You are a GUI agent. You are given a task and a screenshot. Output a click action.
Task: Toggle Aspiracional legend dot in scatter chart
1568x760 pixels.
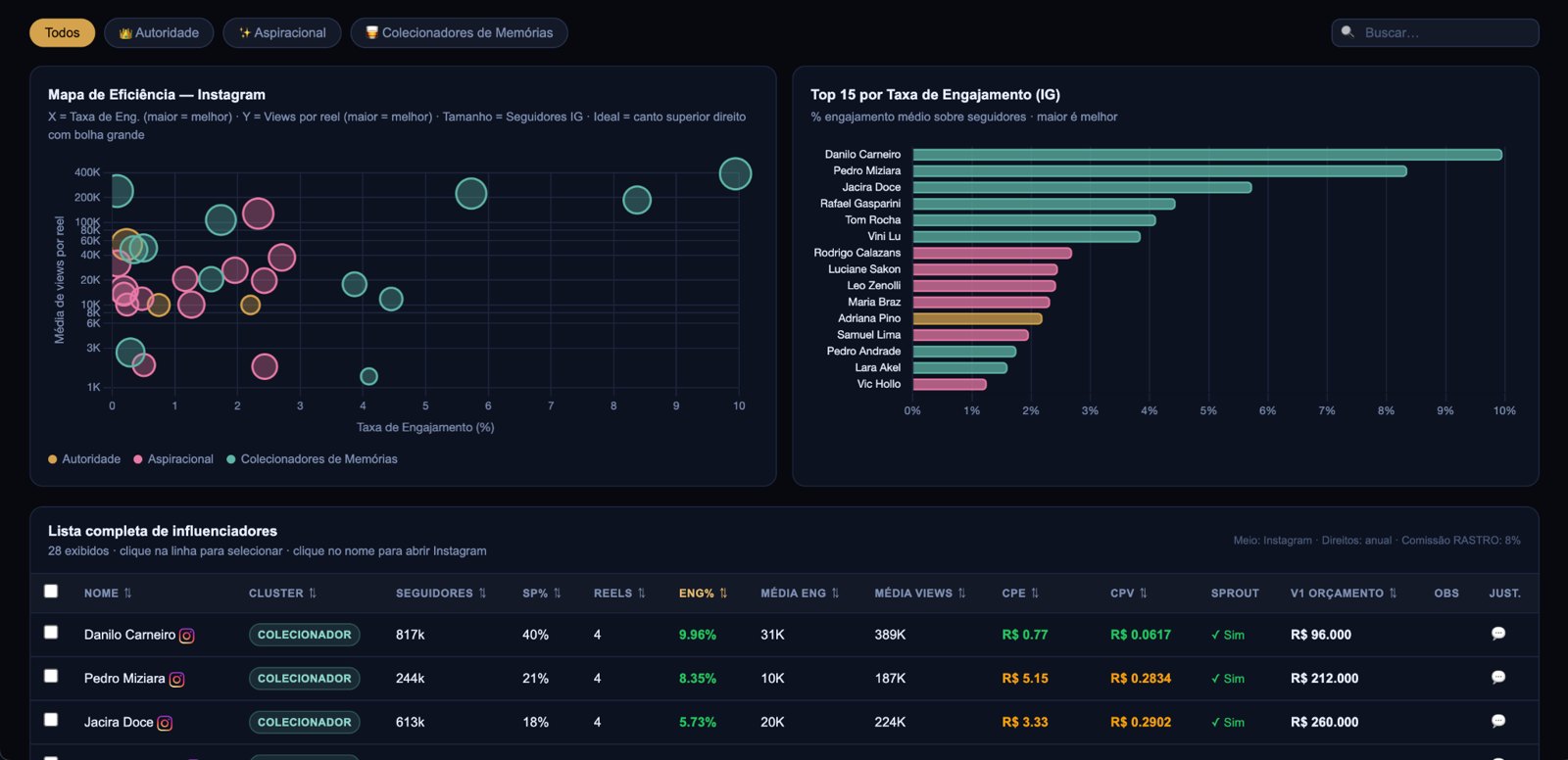tap(138, 459)
